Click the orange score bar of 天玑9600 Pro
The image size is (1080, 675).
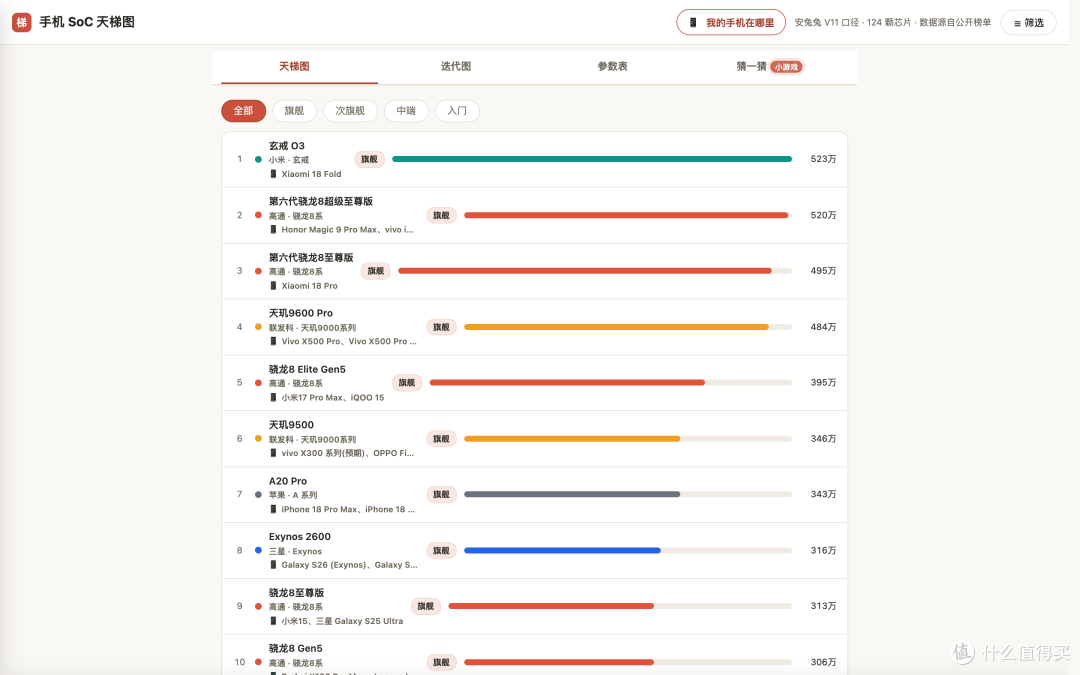616,327
